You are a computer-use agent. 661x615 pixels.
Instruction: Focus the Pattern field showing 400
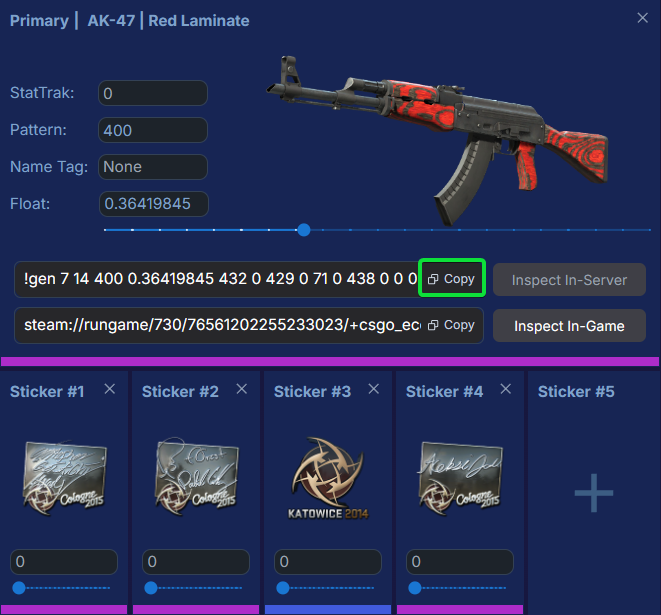(x=153, y=130)
